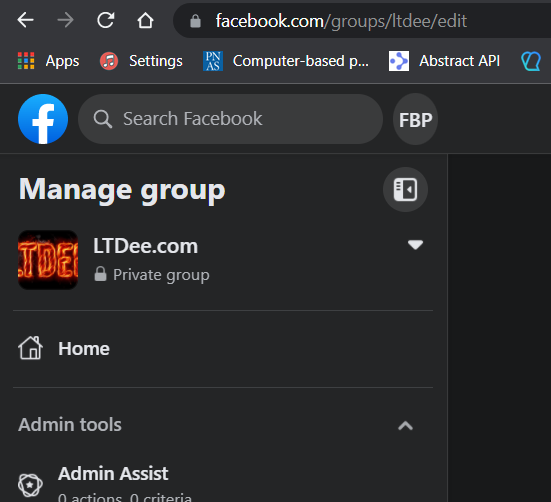
Task: Click the Private group lock icon
Action: click(100, 274)
